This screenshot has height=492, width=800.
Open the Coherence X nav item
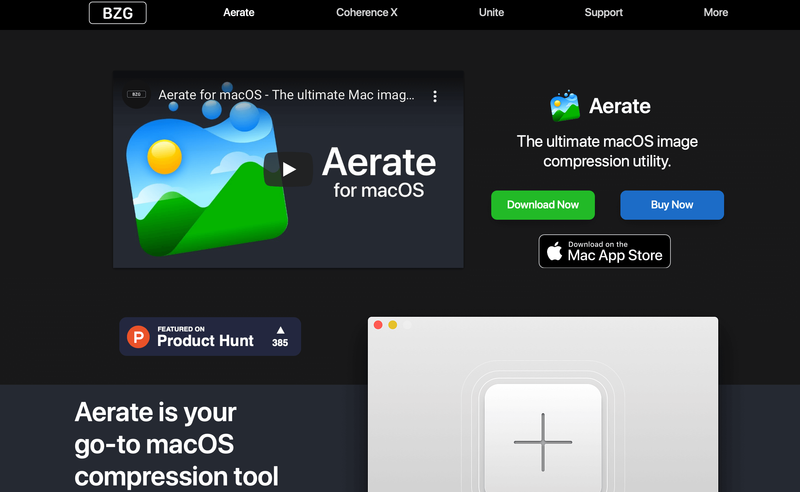coord(366,12)
